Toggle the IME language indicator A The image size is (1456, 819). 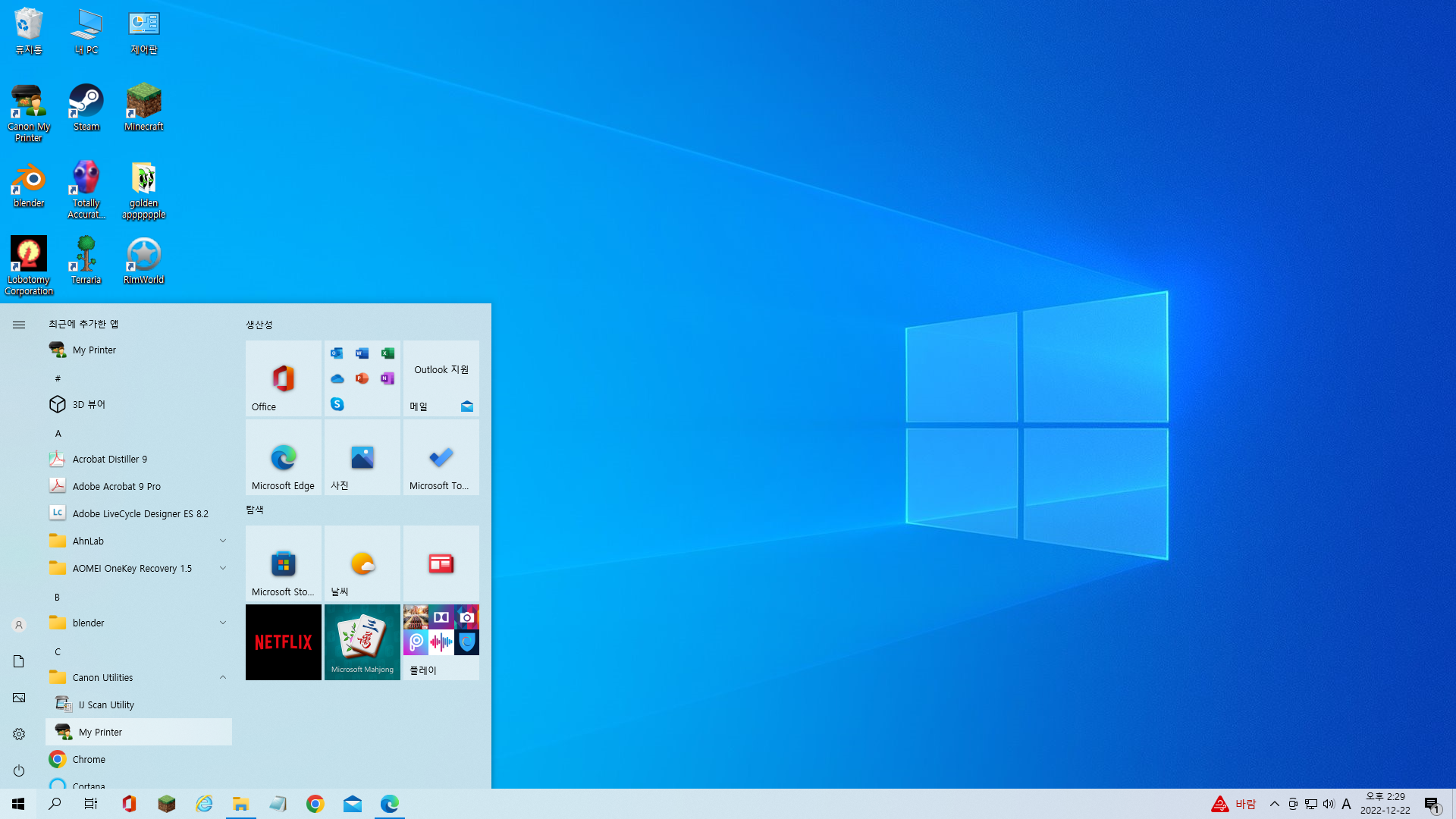coord(1347,804)
